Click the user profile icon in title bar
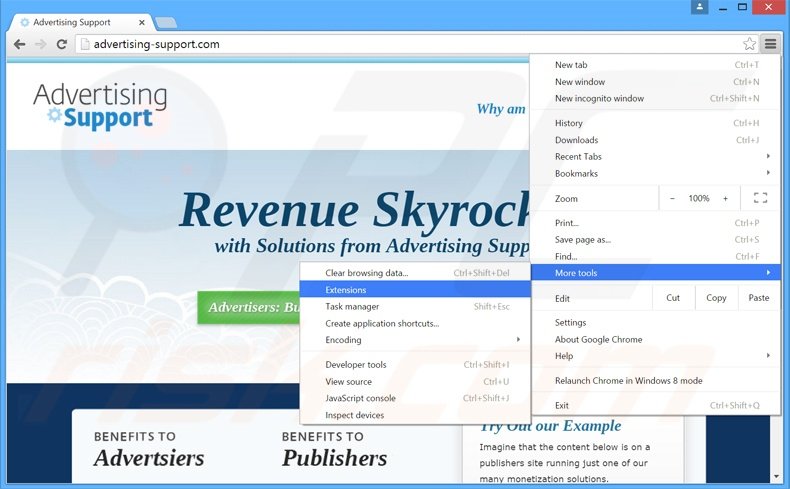 (x=699, y=7)
